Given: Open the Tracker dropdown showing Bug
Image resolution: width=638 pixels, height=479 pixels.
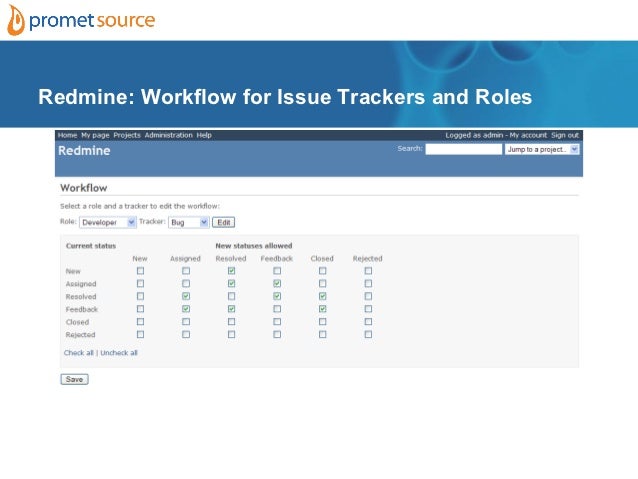Looking at the screenshot, I should pyautogui.click(x=188, y=222).
